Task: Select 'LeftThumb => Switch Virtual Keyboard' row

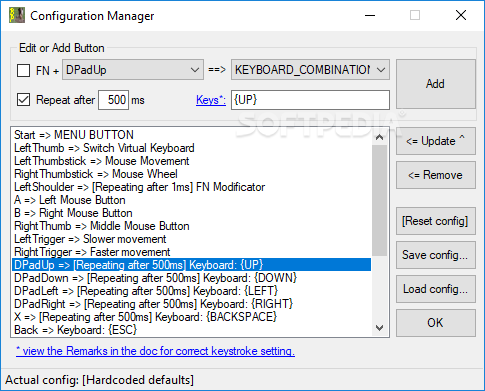Action: (x=191, y=148)
